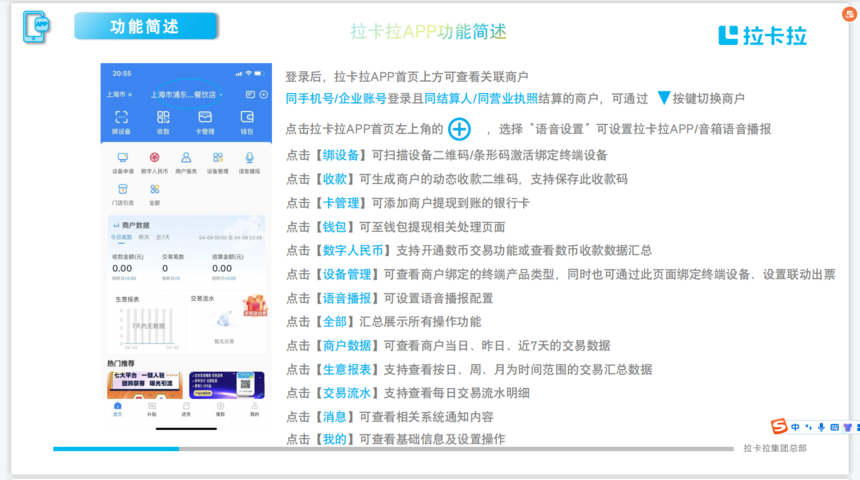Viewport: 860px width, 480px height.
Task: Click the blue 【商户数据】 text
Action: [x=347, y=346]
